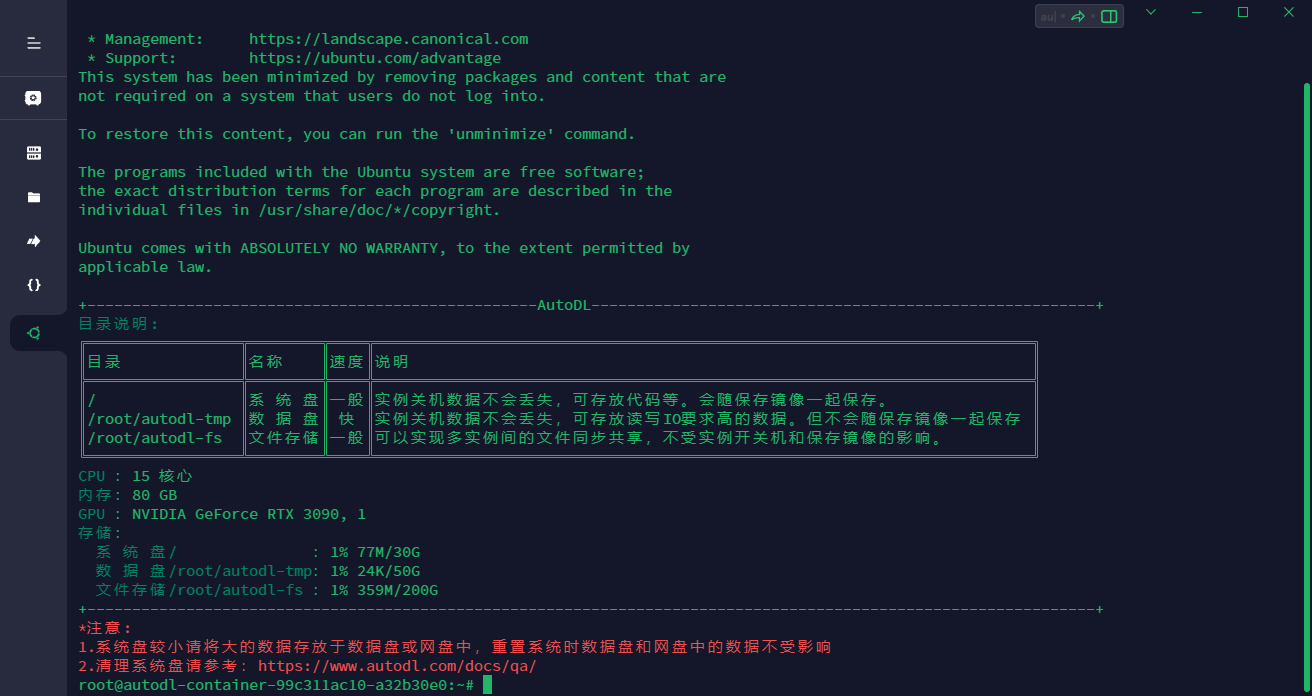Click '/root/autodl-tmp' in the directory table

click(x=159, y=419)
